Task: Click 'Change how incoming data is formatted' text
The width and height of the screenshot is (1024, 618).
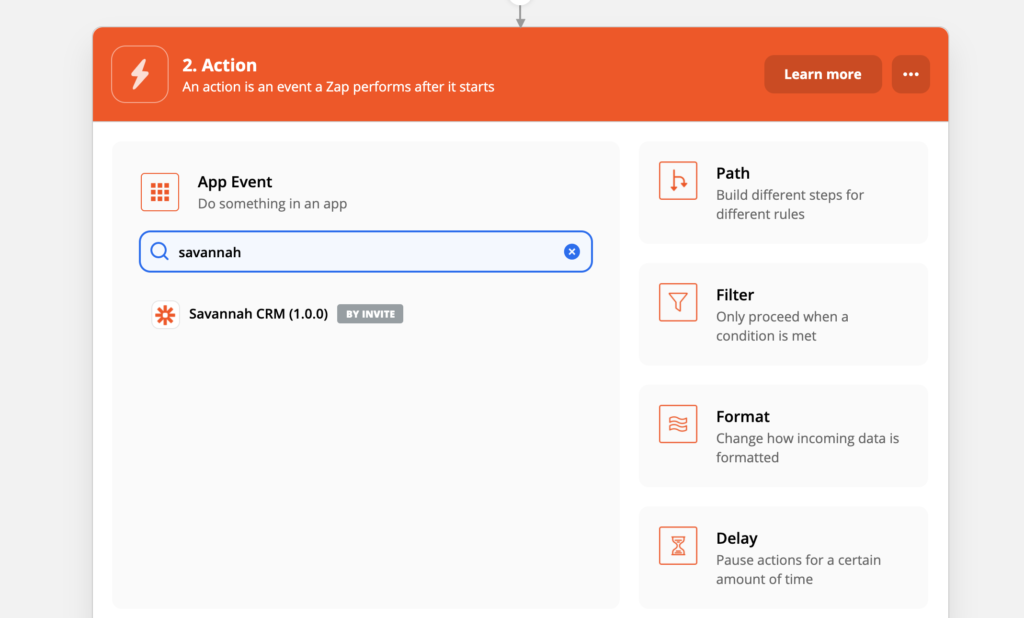Action: 807,447
